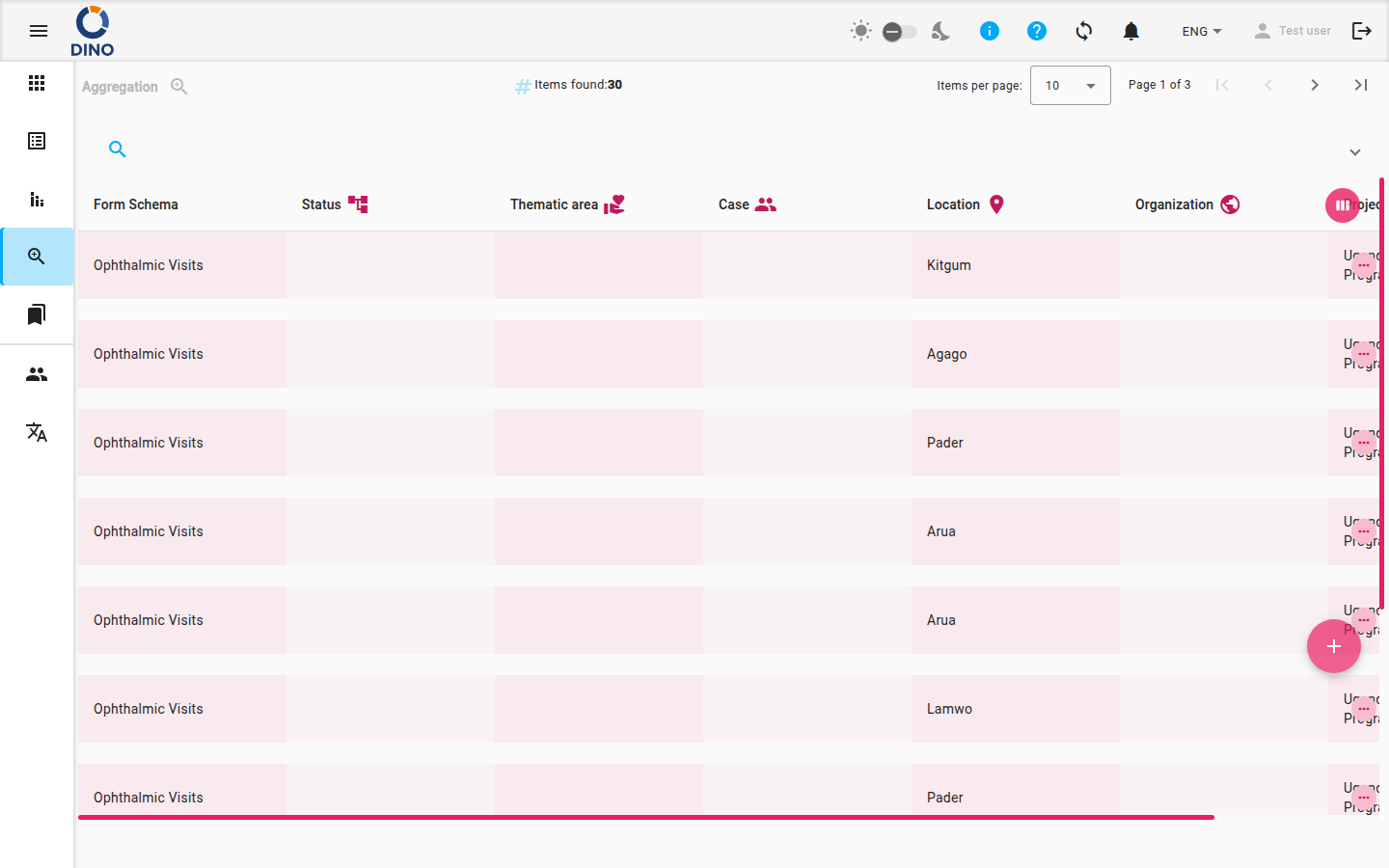Click the Location pin icon
The width and height of the screenshot is (1389, 868).
pyautogui.click(x=996, y=204)
